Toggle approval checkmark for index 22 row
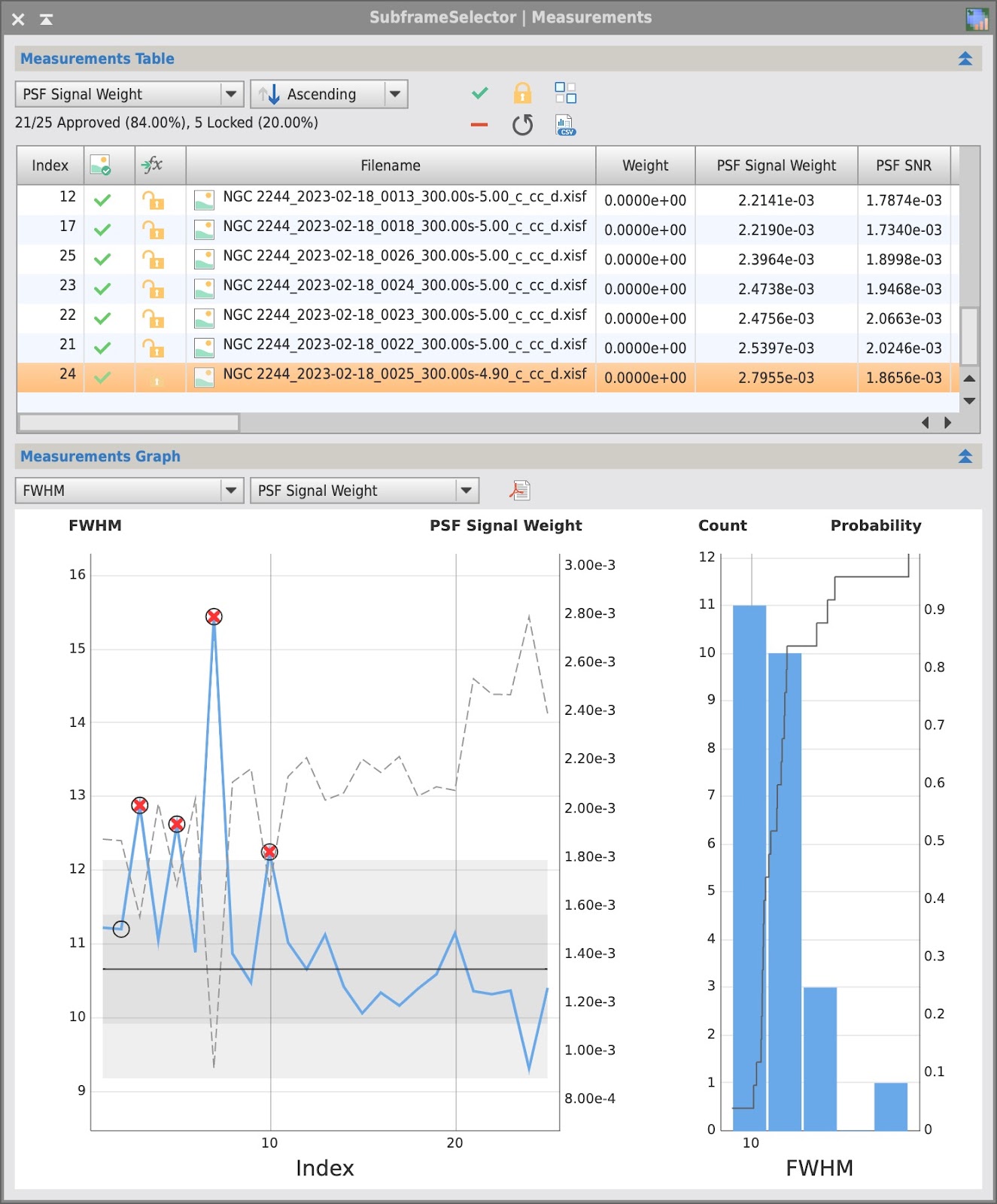 [102, 318]
